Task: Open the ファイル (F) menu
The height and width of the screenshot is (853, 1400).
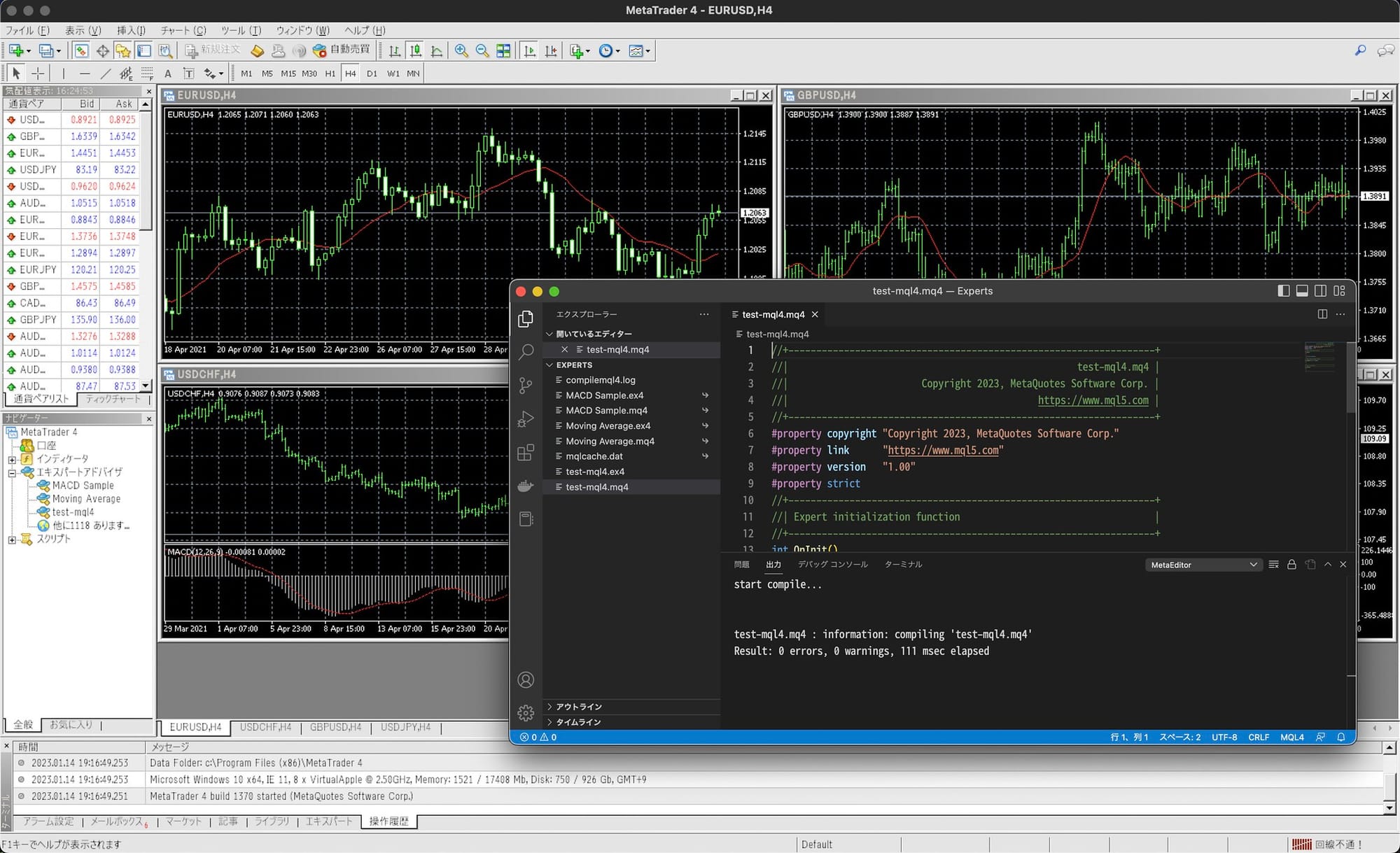Action: [x=28, y=30]
